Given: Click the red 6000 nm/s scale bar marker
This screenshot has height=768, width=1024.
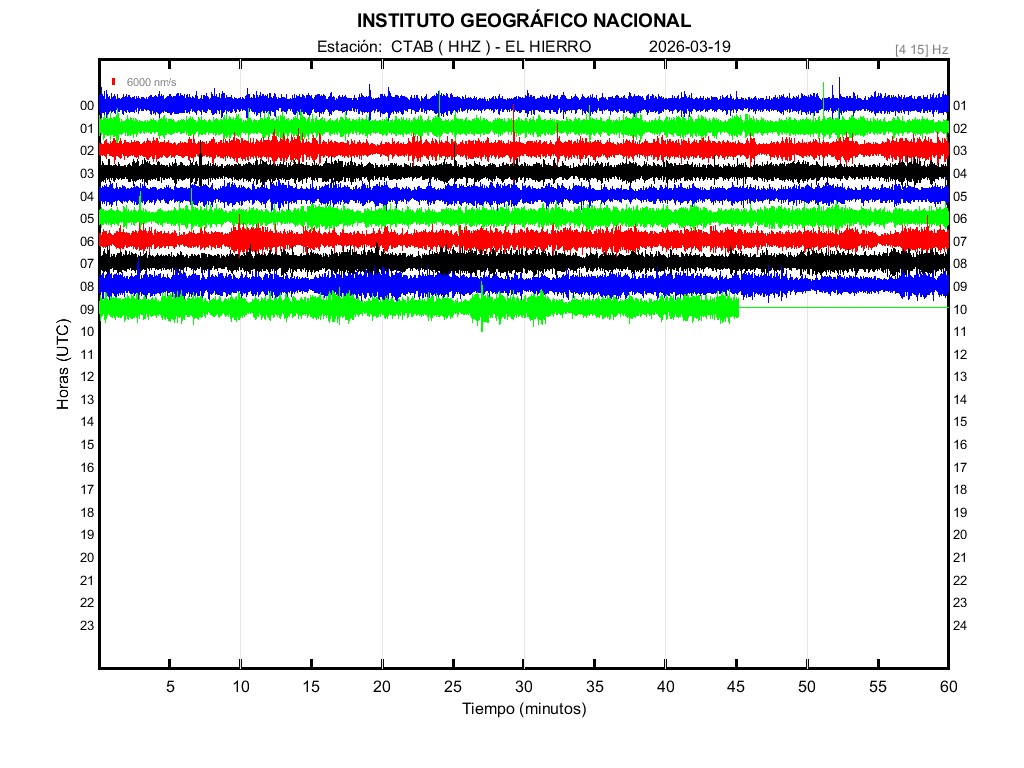Looking at the screenshot, I should click(115, 82).
